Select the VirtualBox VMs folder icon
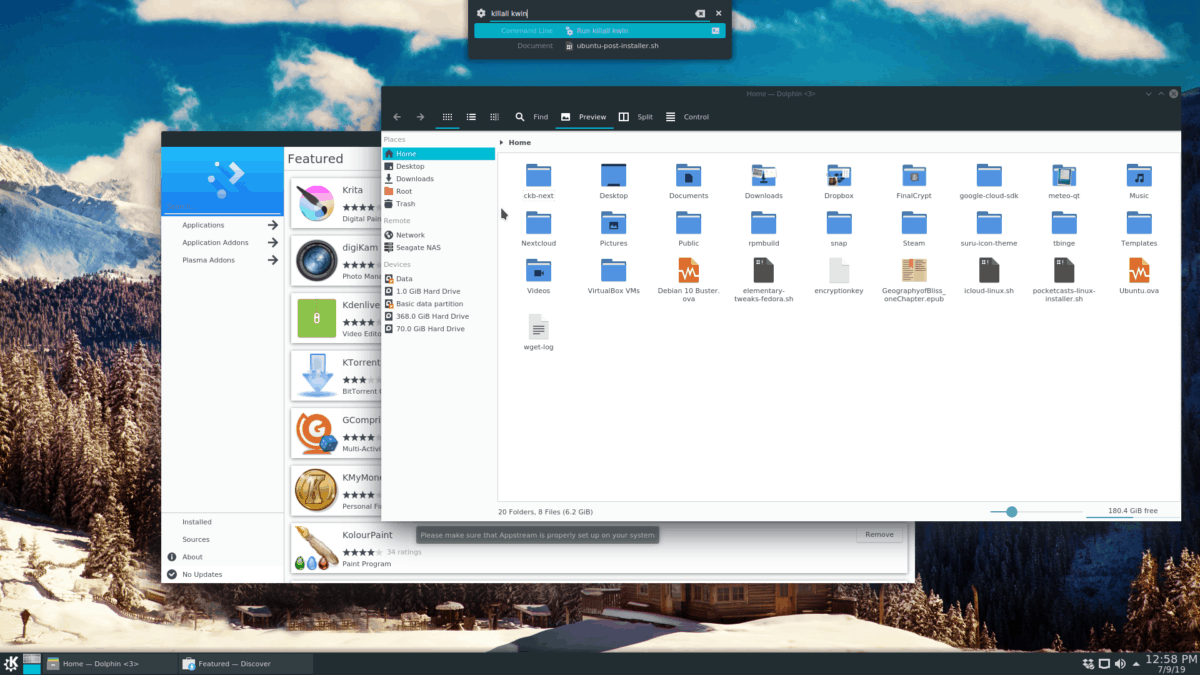 tap(613, 270)
